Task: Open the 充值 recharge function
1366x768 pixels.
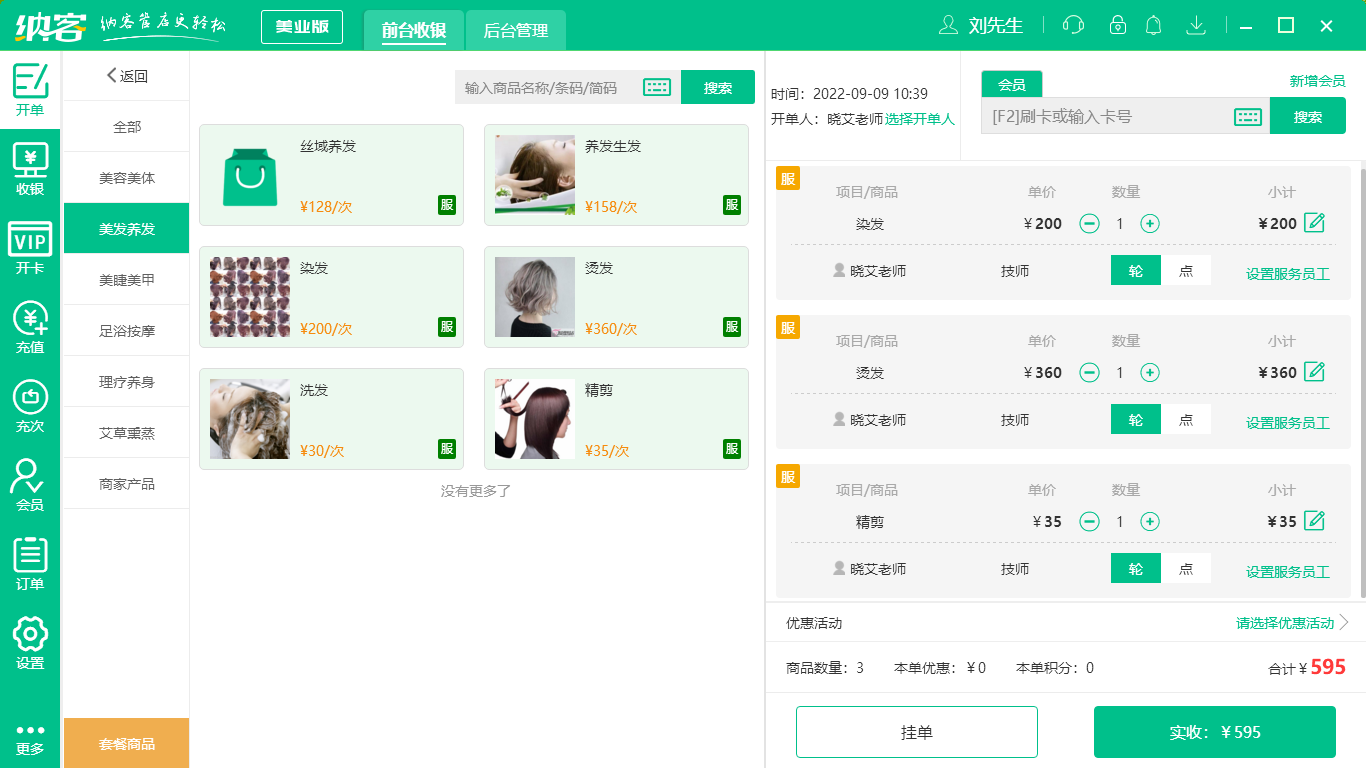Action: tap(30, 330)
